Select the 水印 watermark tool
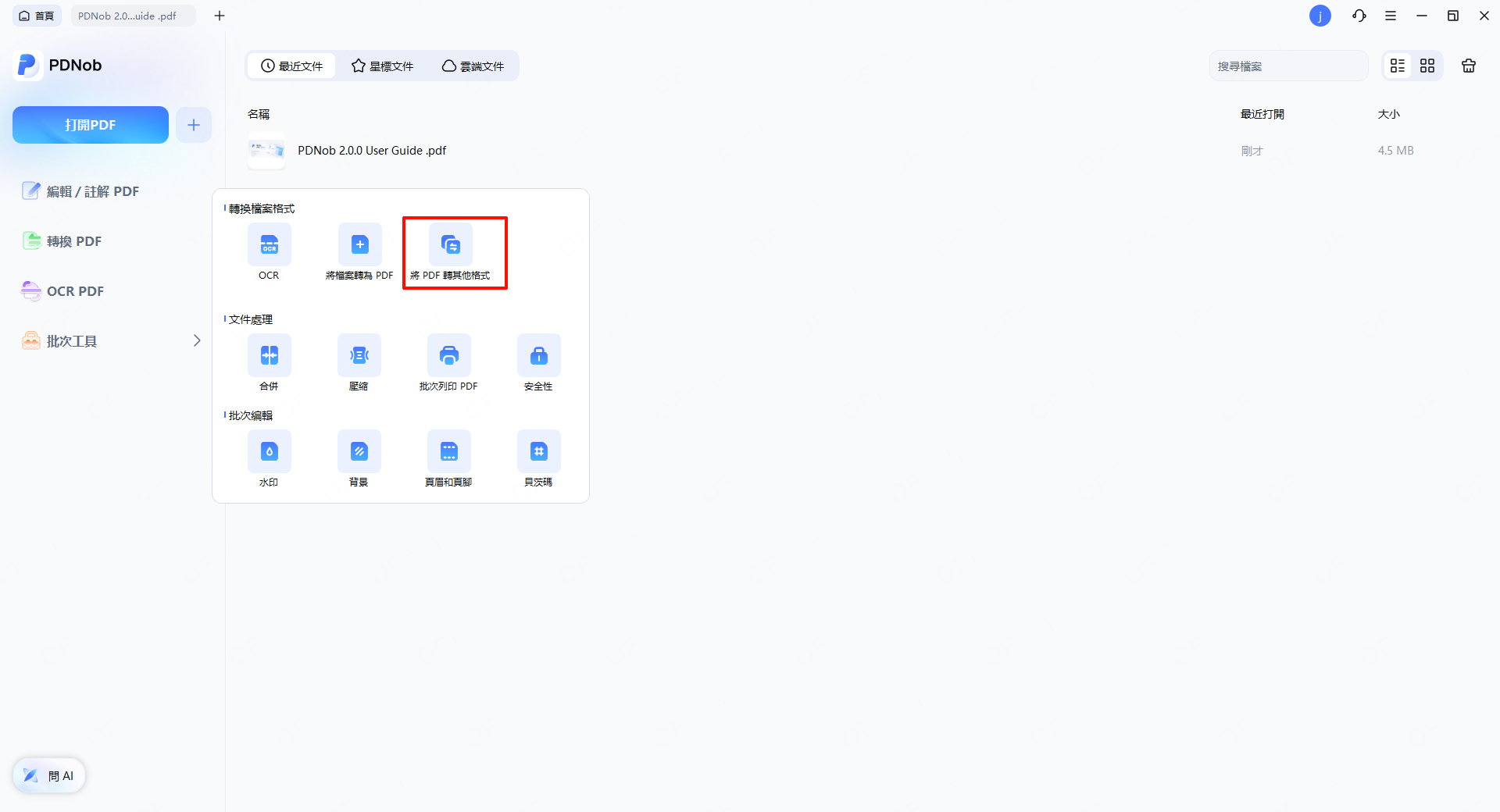This screenshot has height=812, width=1500. click(270, 451)
